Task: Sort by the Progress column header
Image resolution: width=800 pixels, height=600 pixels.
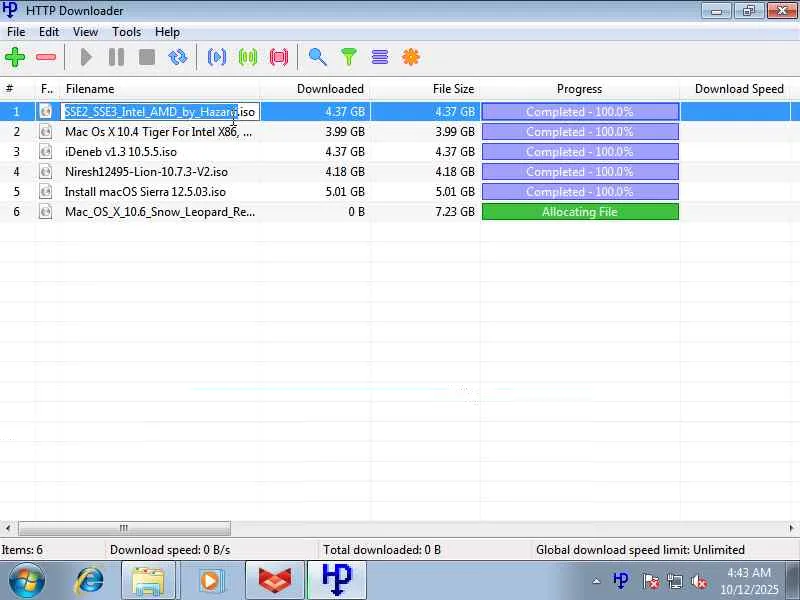Action: (x=580, y=89)
